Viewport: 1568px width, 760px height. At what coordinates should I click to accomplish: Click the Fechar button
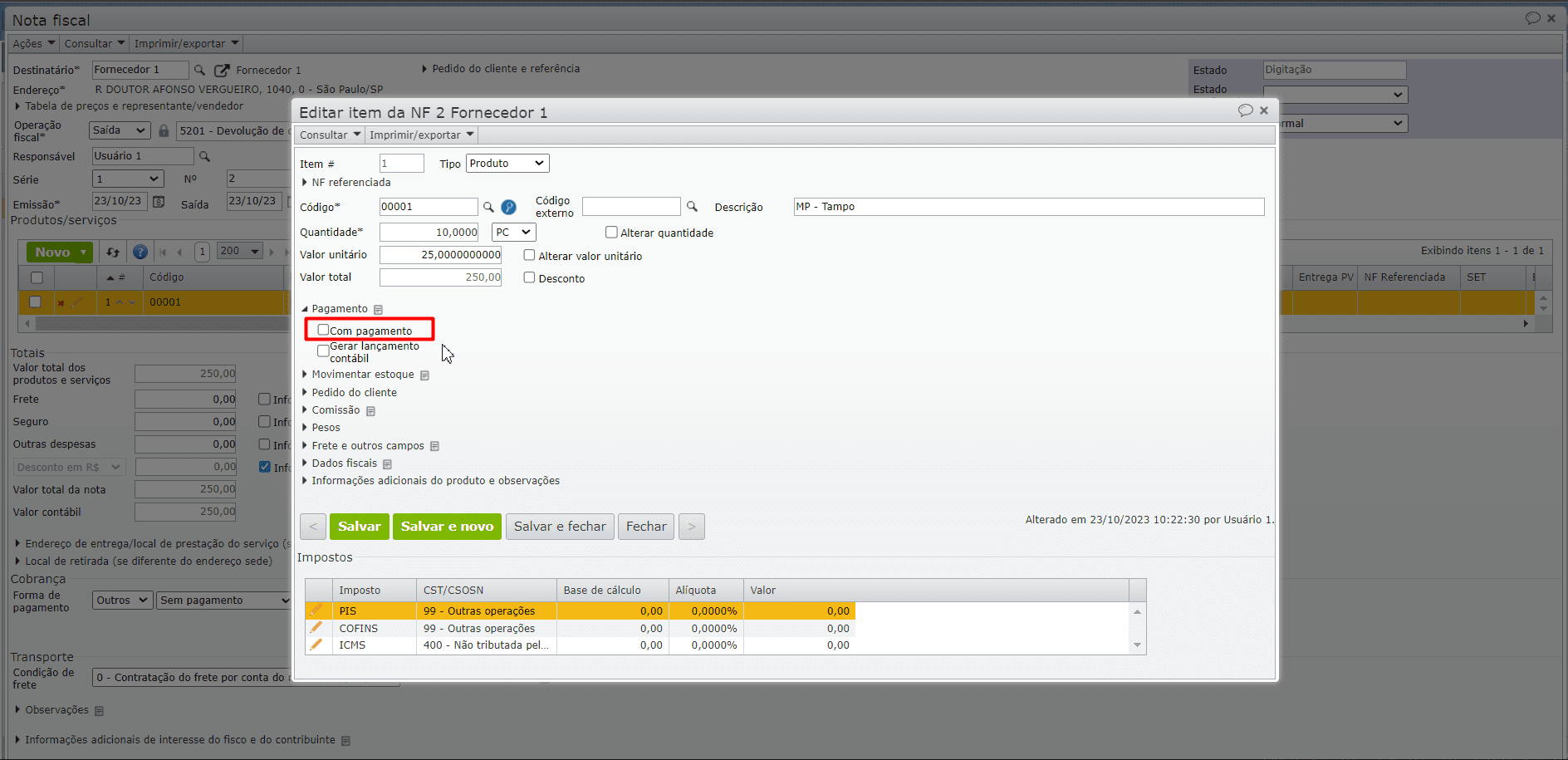(x=646, y=527)
